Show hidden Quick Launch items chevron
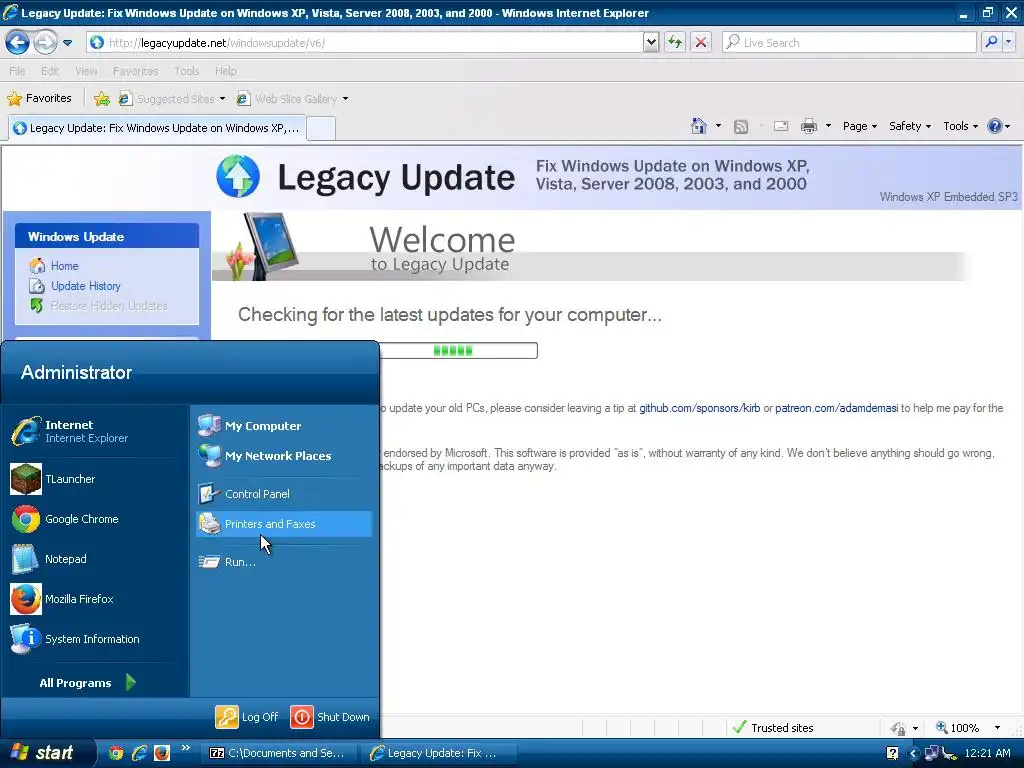 click(185, 748)
